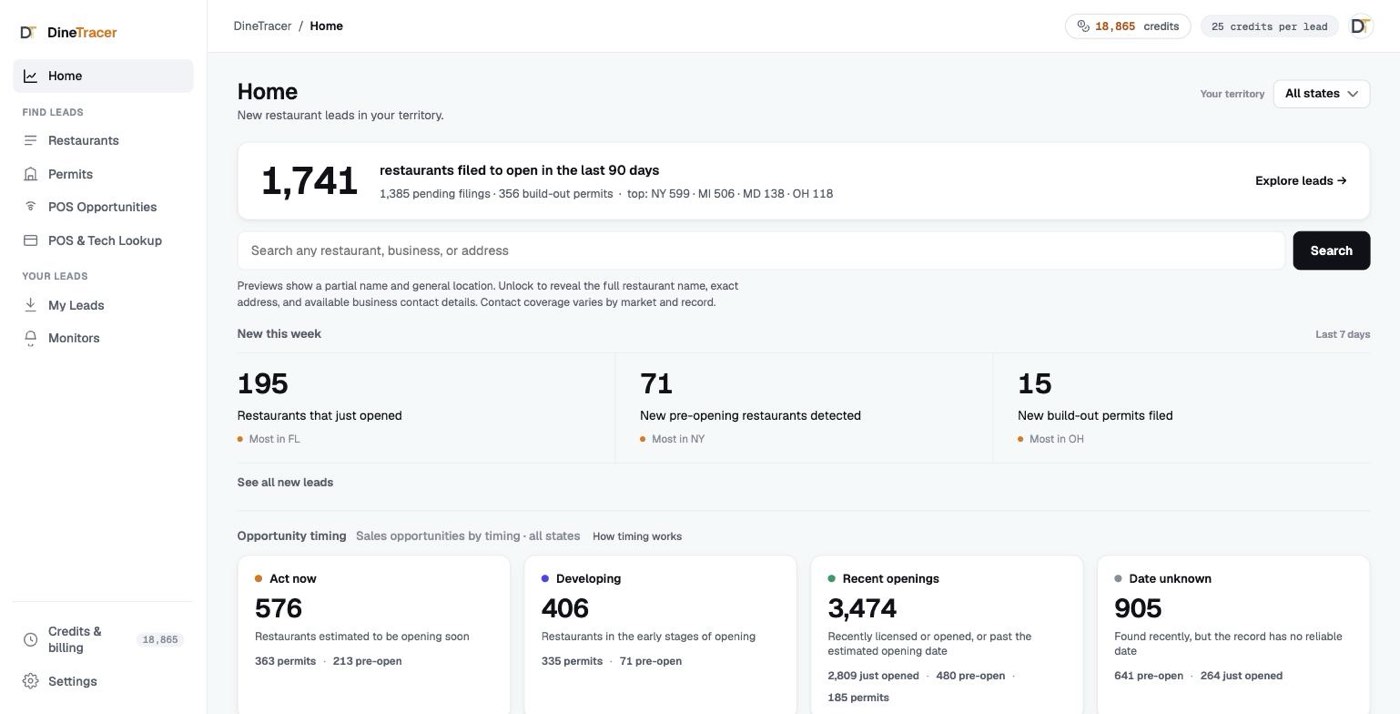The image size is (1400, 714).
Task: Click 71 pre-open in Developing card
Action: click(x=651, y=661)
